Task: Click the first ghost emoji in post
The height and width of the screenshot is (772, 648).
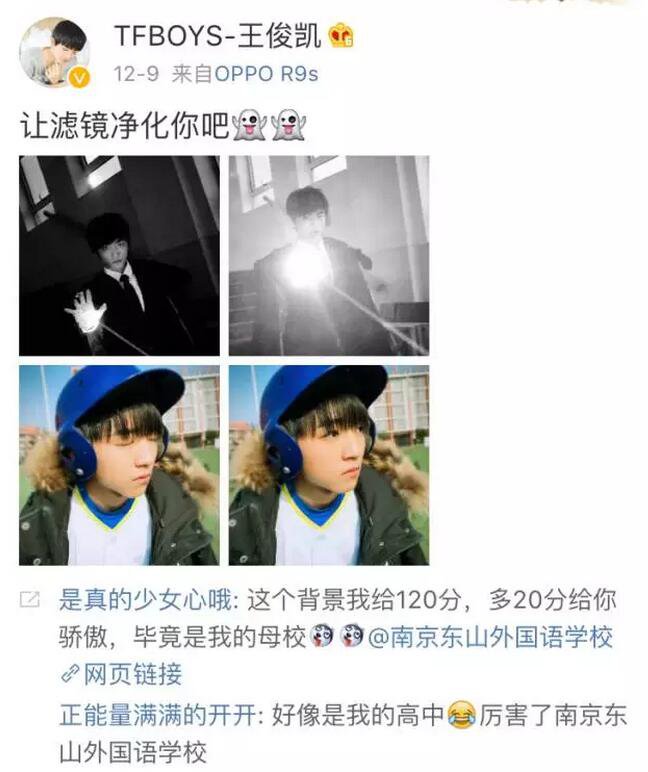Action: point(250,124)
